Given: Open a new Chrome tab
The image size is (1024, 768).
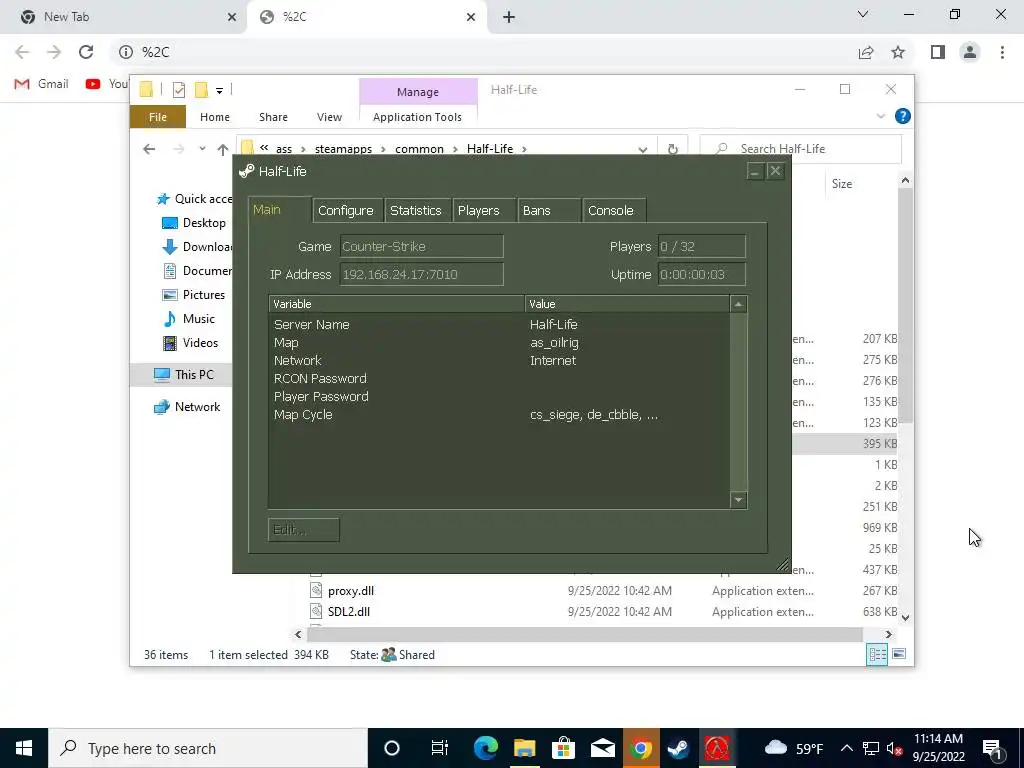Looking at the screenshot, I should (x=509, y=17).
